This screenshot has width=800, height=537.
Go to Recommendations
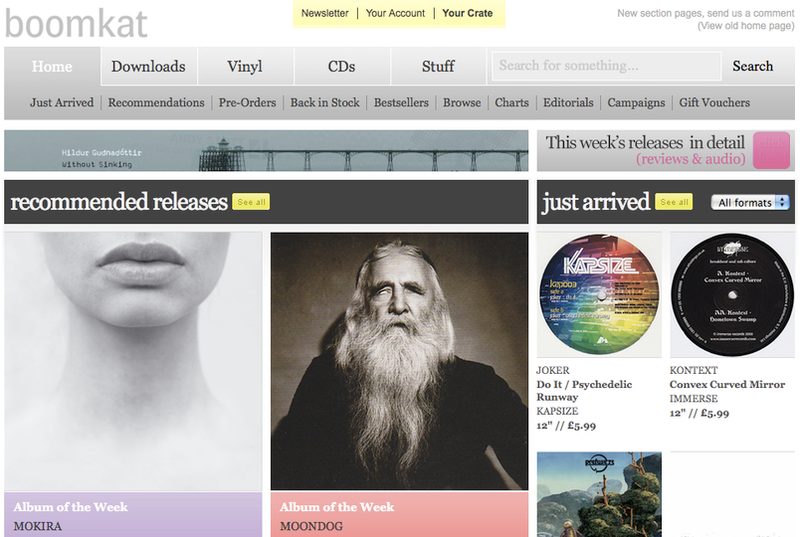156,103
